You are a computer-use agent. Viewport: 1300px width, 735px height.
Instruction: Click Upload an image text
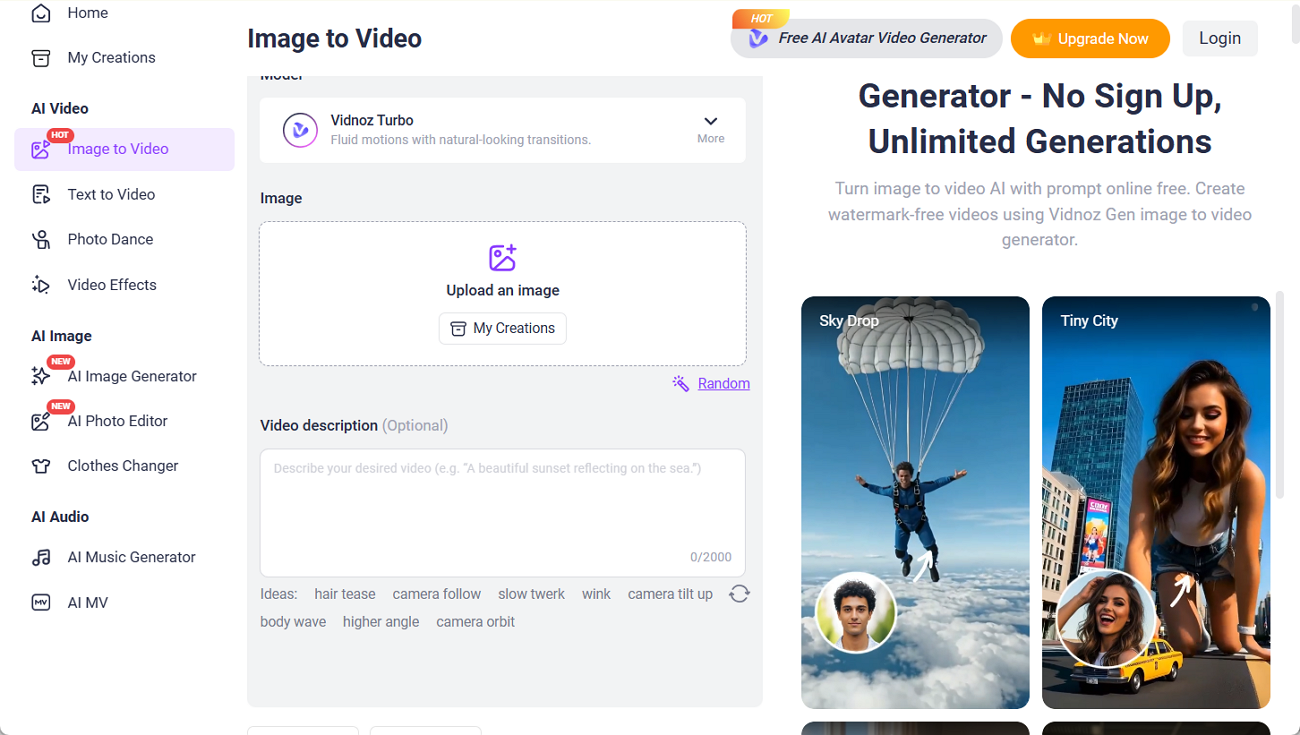503,291
